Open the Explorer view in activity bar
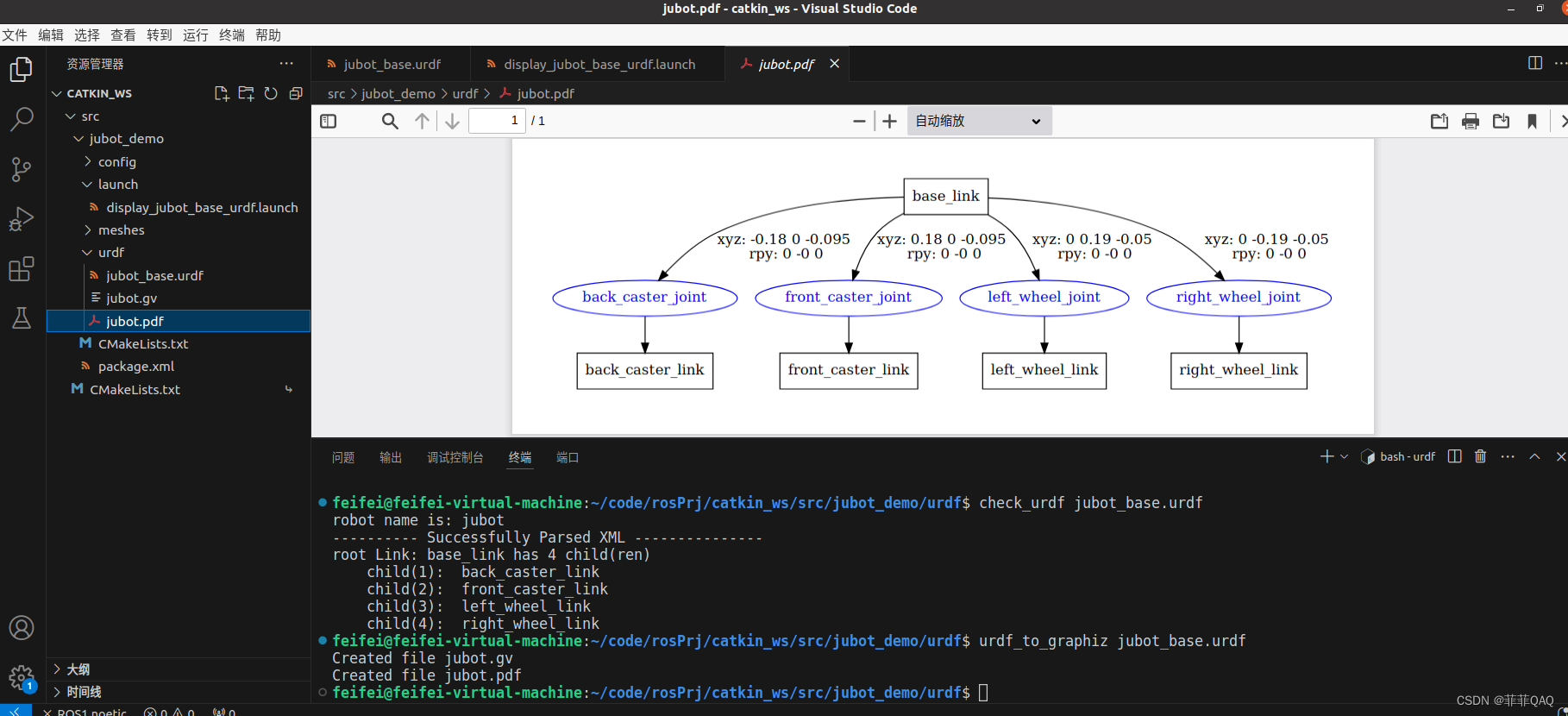 tap(22, 69)
